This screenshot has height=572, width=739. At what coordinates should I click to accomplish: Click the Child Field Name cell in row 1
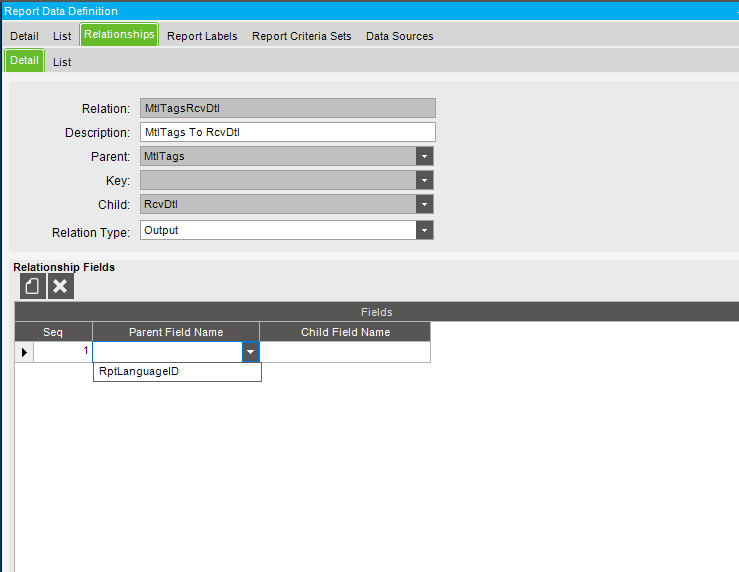345,352
